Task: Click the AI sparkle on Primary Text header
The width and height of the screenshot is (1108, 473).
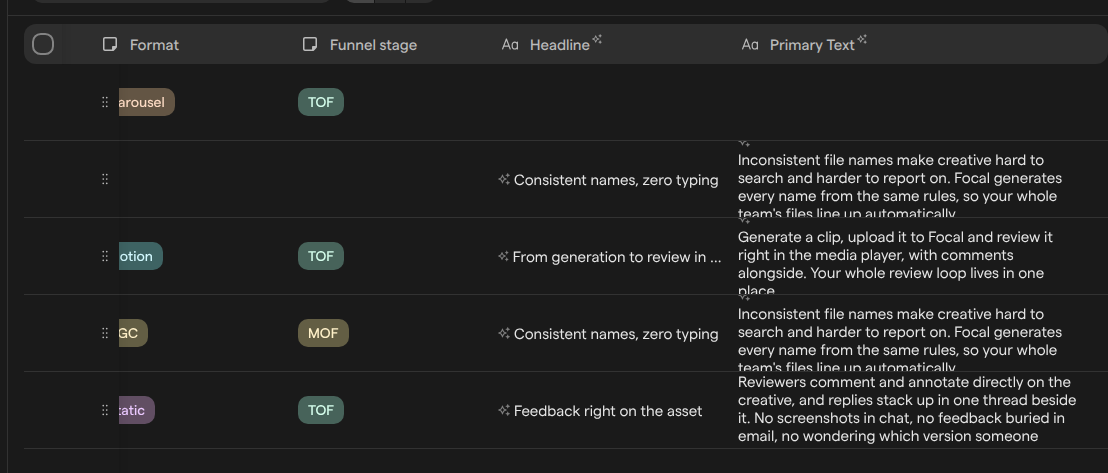Action: 862,40
